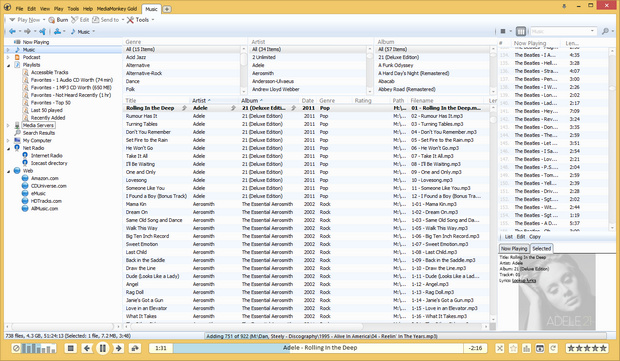Seek within the song progress bar

click(318, 348)
